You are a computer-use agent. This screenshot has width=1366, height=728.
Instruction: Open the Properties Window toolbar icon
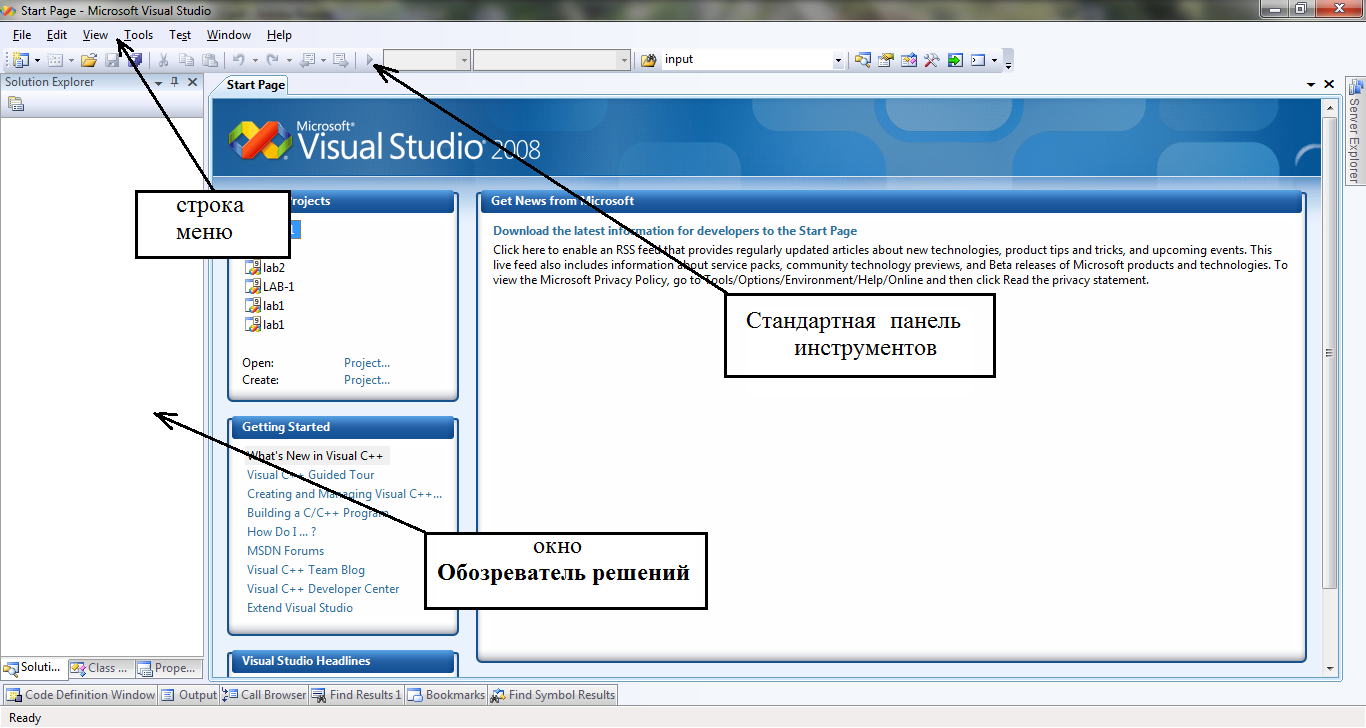885,60
